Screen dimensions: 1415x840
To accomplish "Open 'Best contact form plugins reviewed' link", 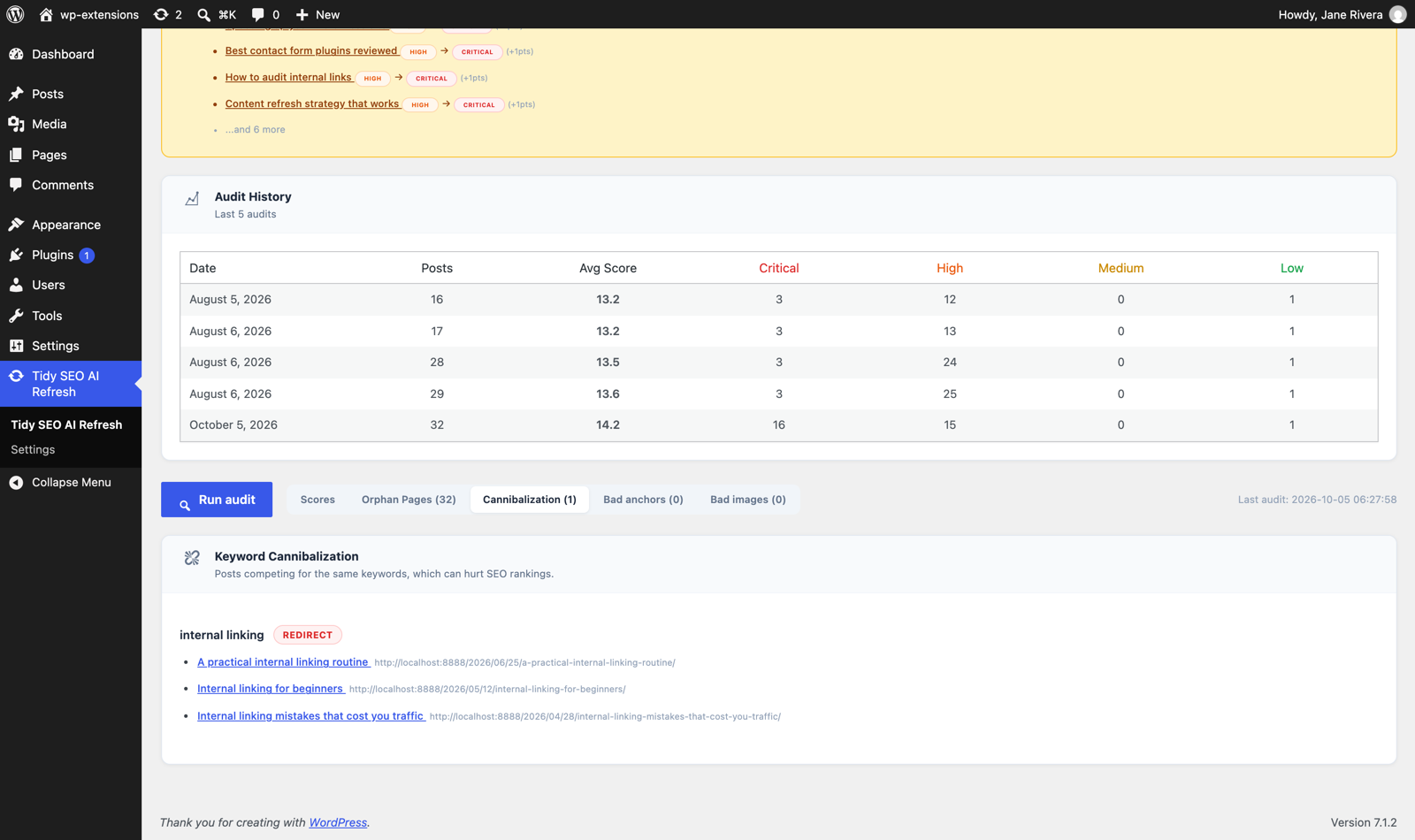I will point(311,50).
